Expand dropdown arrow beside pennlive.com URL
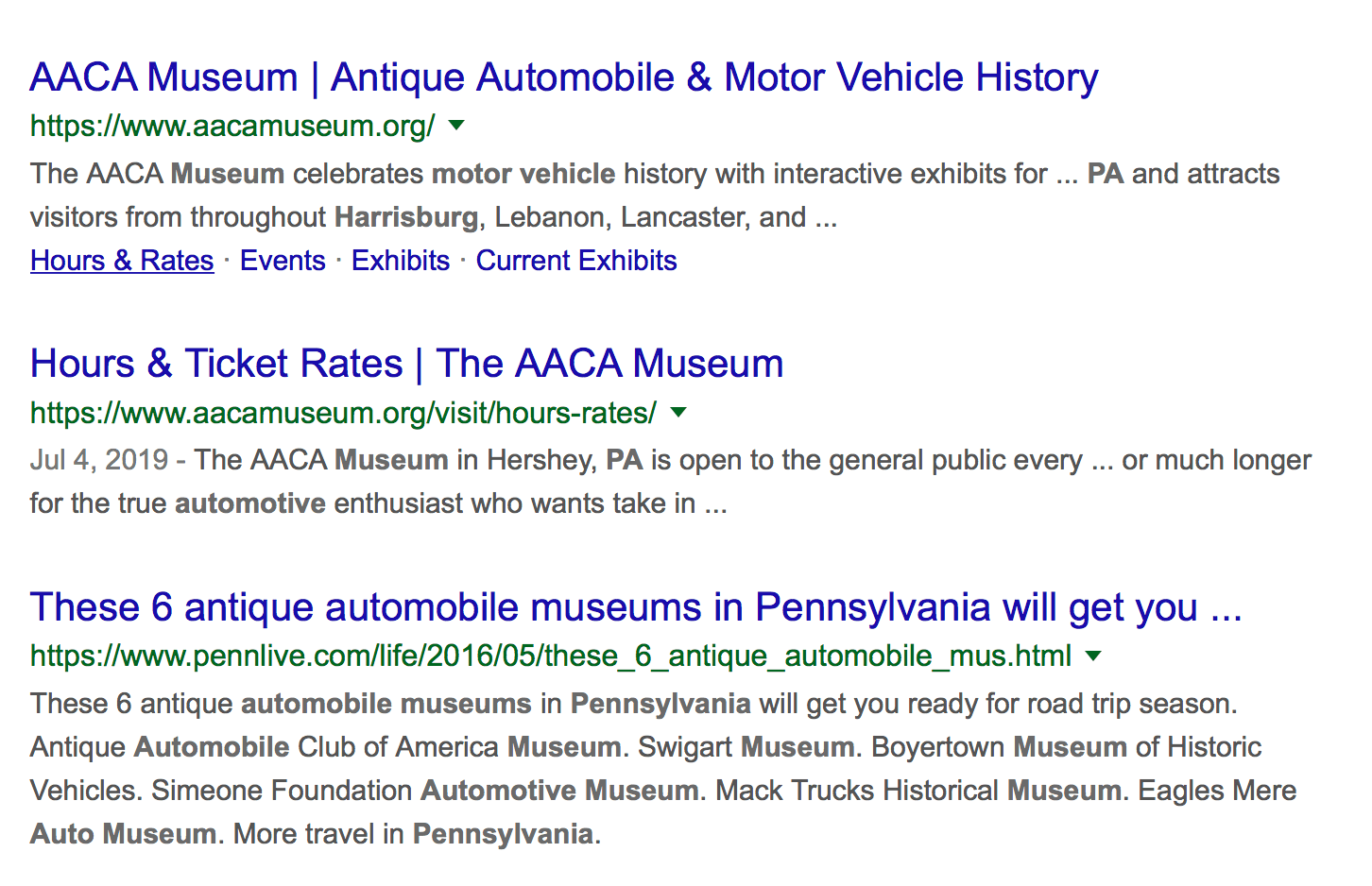Viewport: 1372px width, 886px height. point(1093,656)
